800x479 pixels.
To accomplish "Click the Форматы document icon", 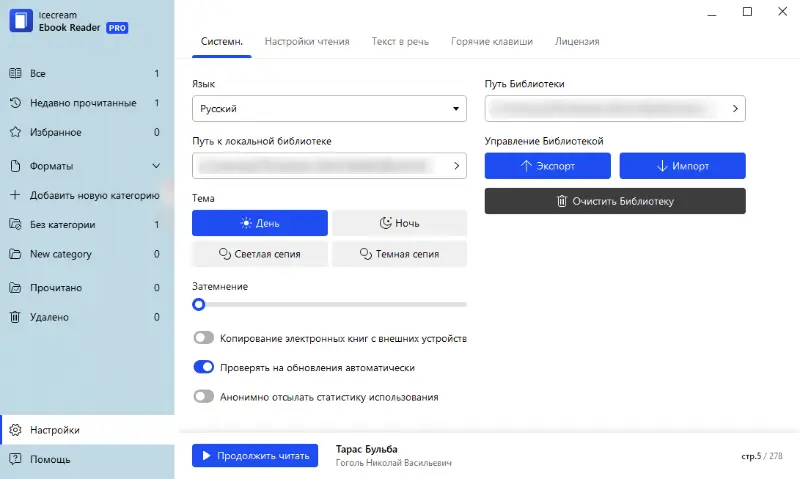I will point(15,166).
